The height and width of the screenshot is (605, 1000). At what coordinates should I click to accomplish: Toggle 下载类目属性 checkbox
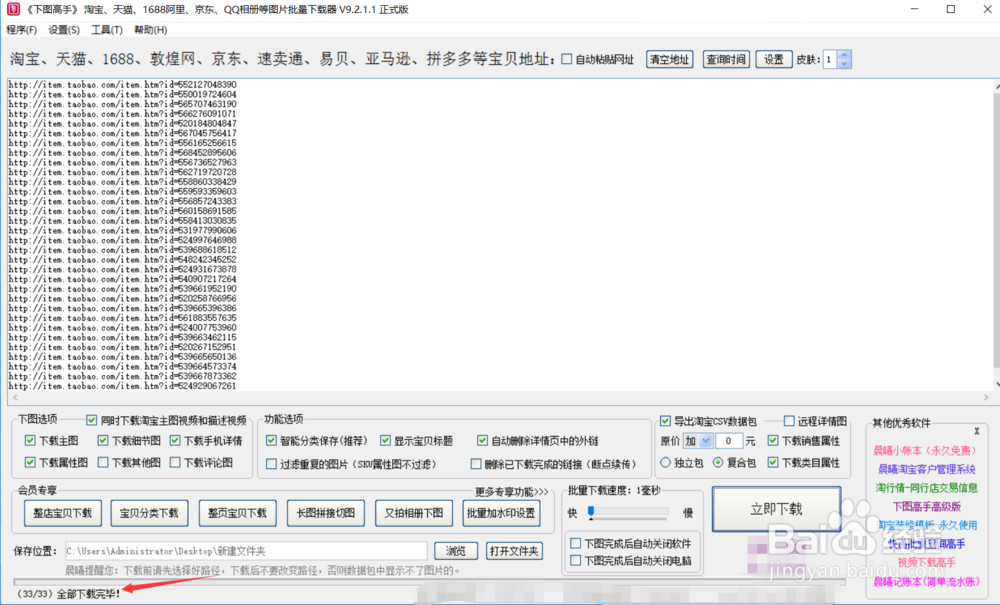click(773, 462)
